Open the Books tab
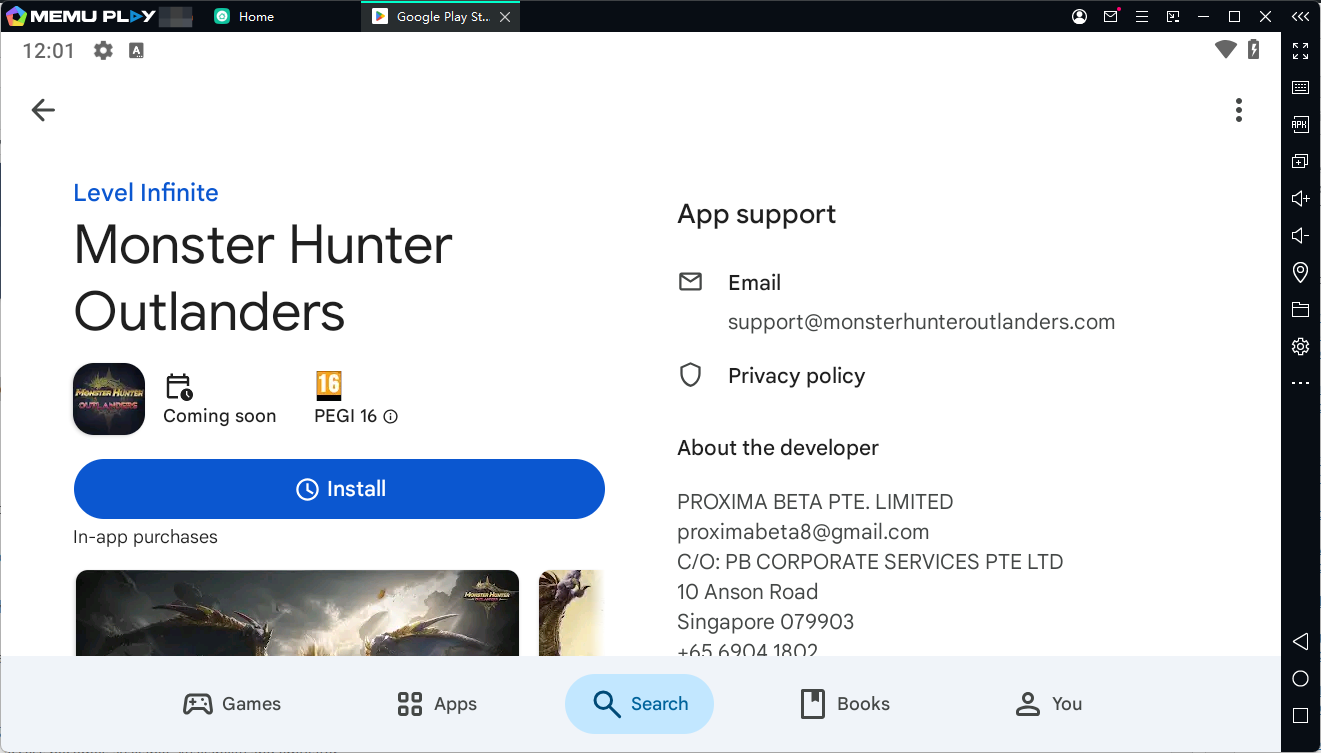Screen dimensions: 1321x753 point(845,704)
